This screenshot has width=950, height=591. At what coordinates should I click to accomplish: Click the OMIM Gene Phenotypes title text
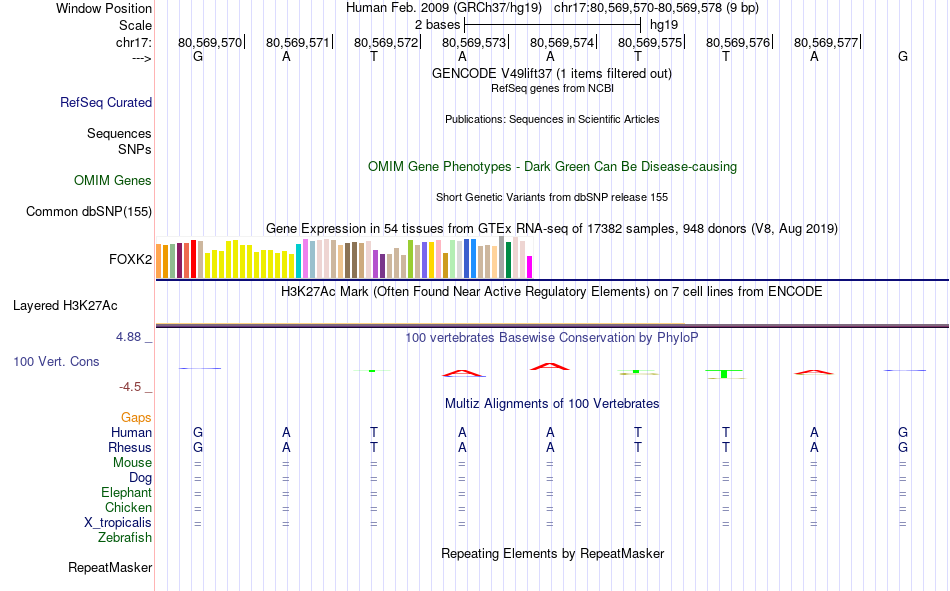click(x=552, y=167)
